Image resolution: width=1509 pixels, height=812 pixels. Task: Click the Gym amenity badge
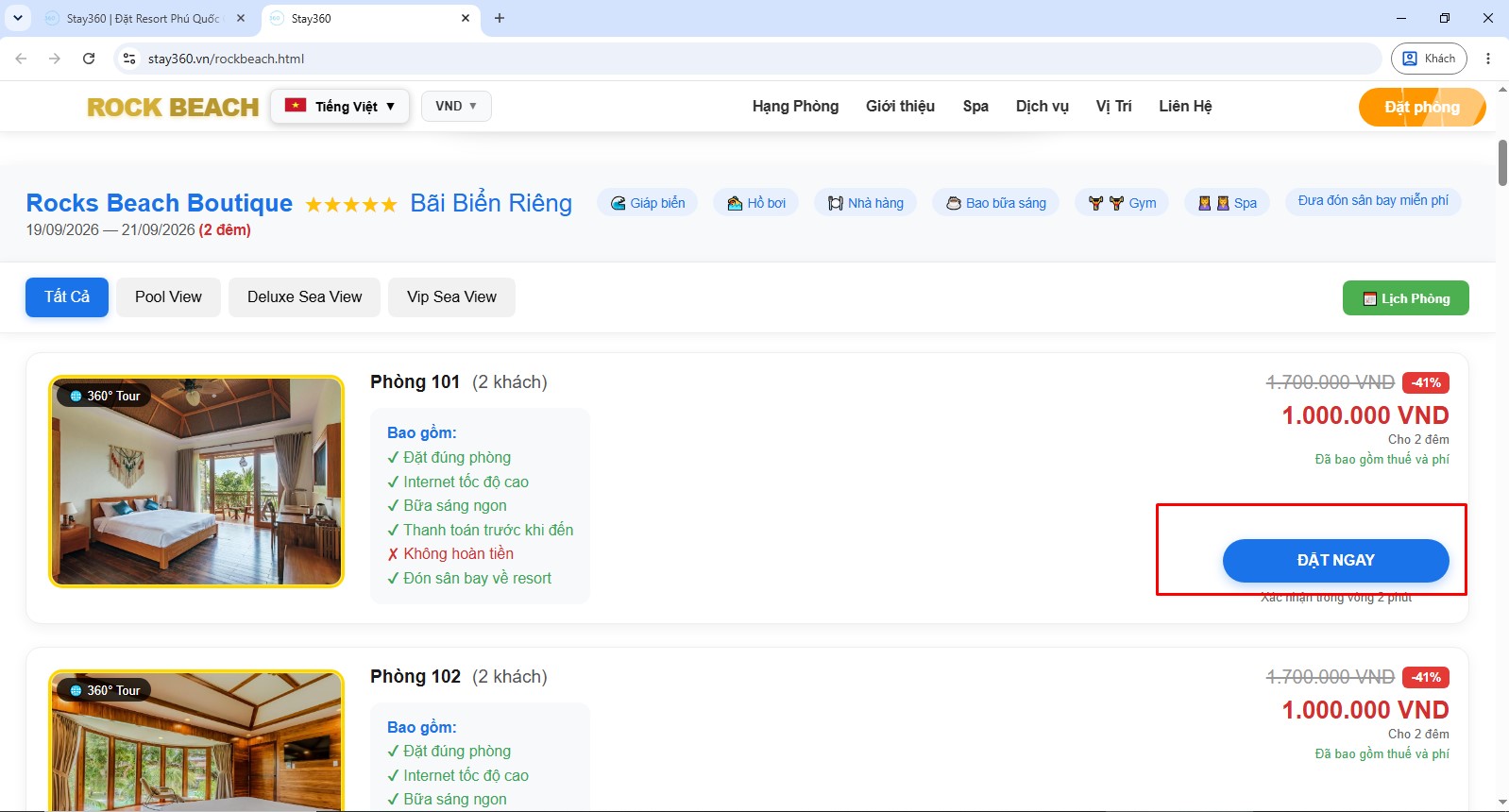(x=1122, y=203)
